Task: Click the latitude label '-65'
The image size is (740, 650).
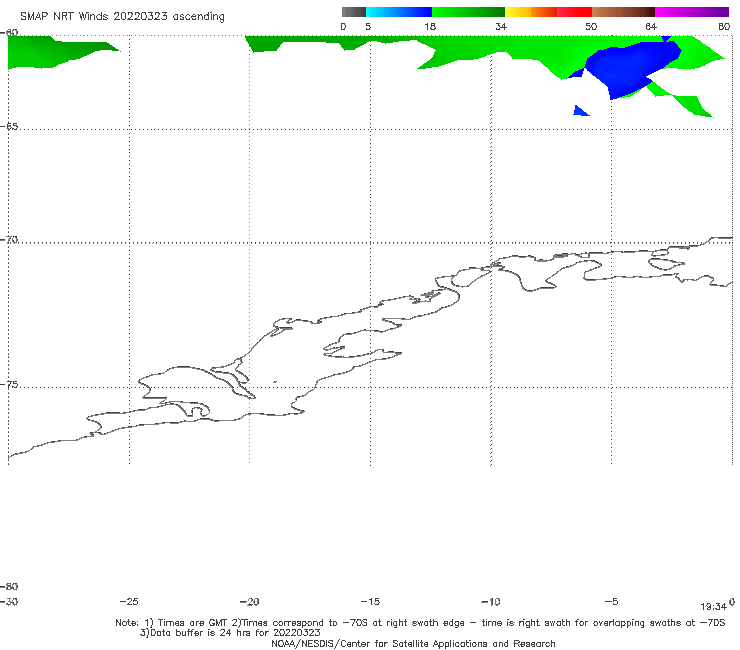Action: click(x=9, y=127)
